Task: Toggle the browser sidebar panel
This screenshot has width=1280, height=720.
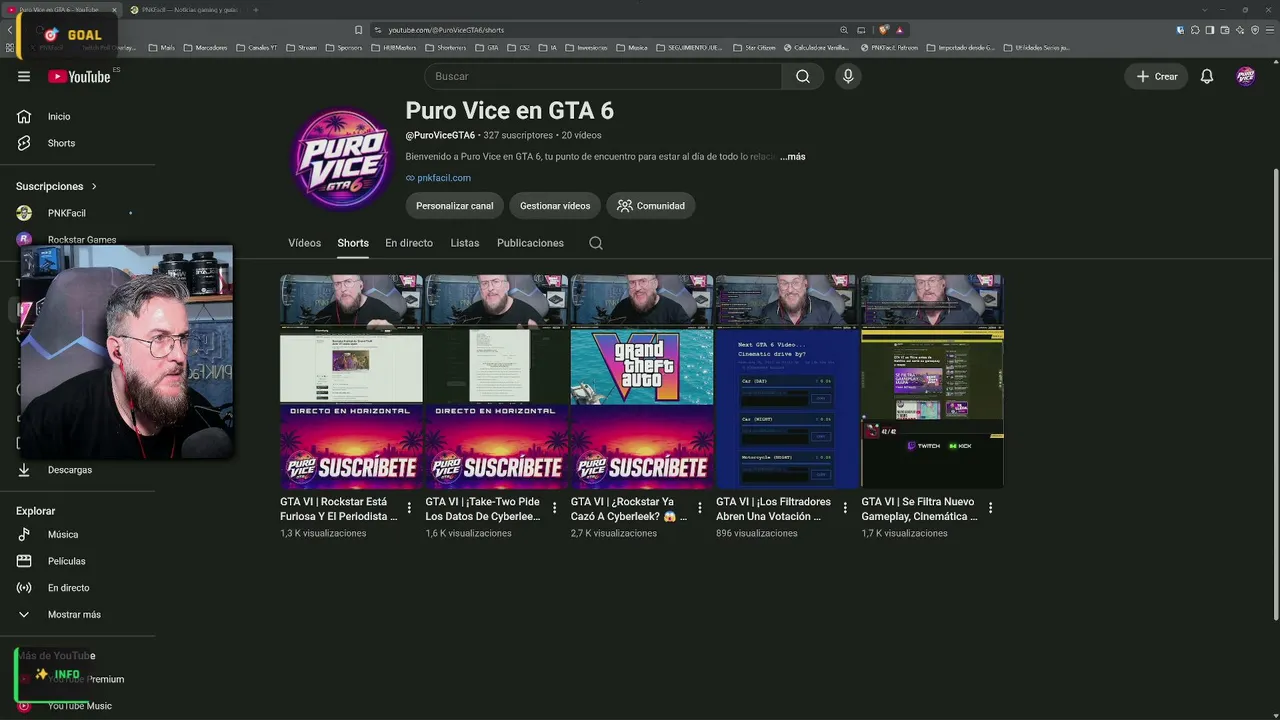Action: pos(1210,30)
